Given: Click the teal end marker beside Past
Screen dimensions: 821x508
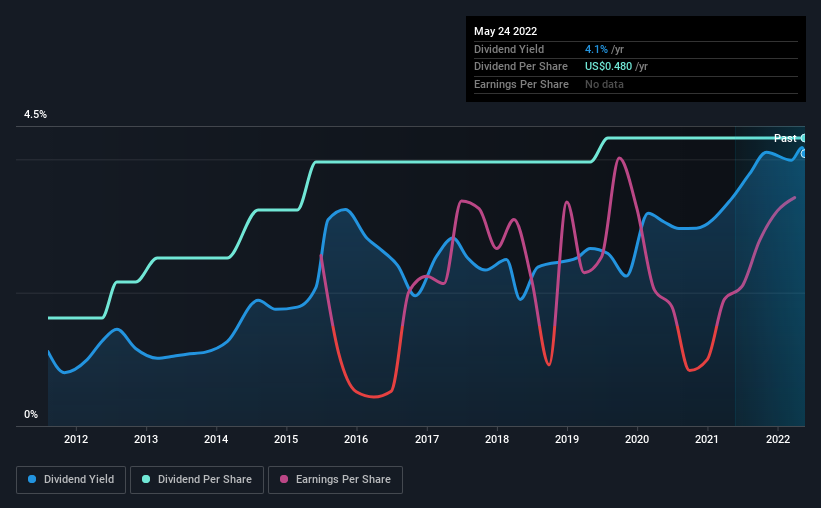Looking at the screenshot, I should point(803,138).
